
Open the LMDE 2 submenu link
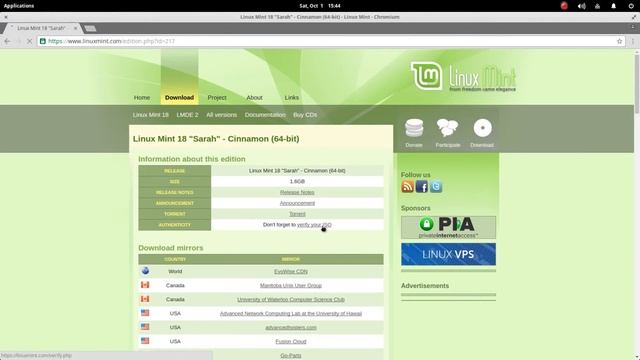(187, 115)
